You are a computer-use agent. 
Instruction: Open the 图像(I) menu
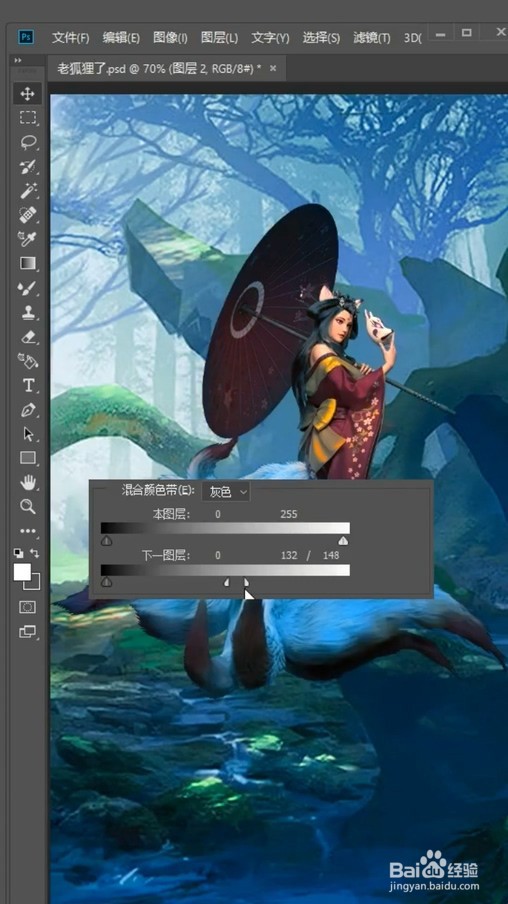170,38
